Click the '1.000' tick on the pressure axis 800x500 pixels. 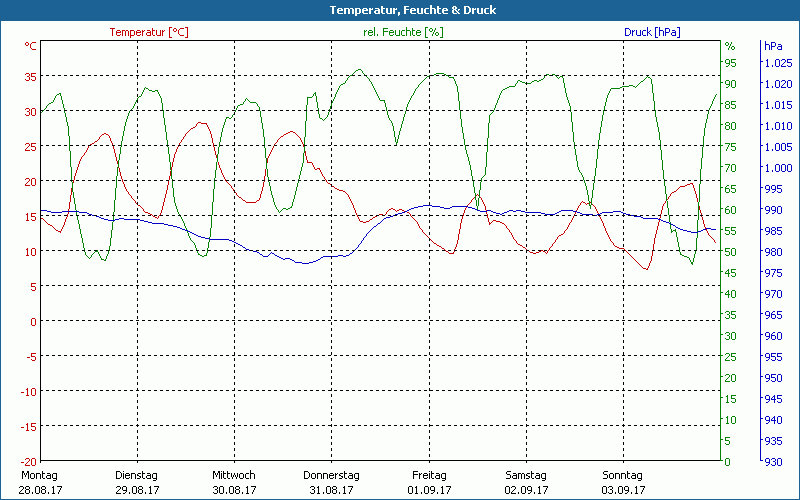point(778,168)
